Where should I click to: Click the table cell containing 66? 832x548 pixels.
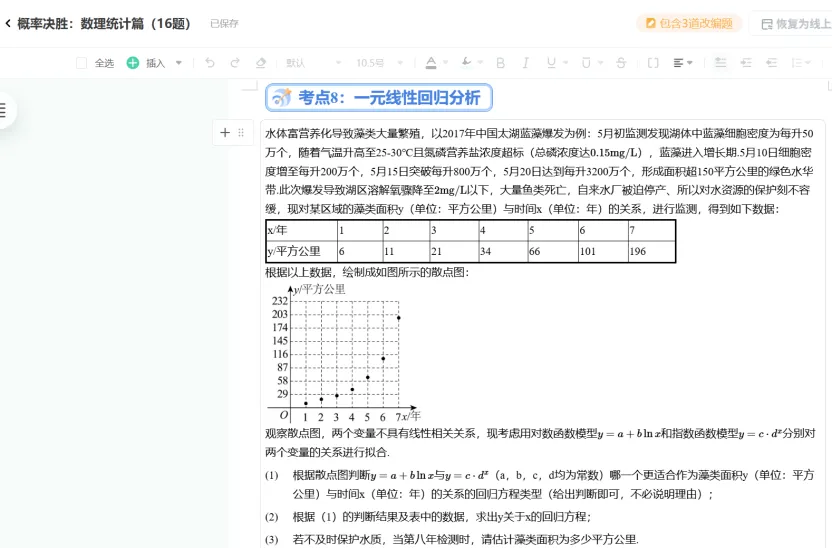coord(553,251)
